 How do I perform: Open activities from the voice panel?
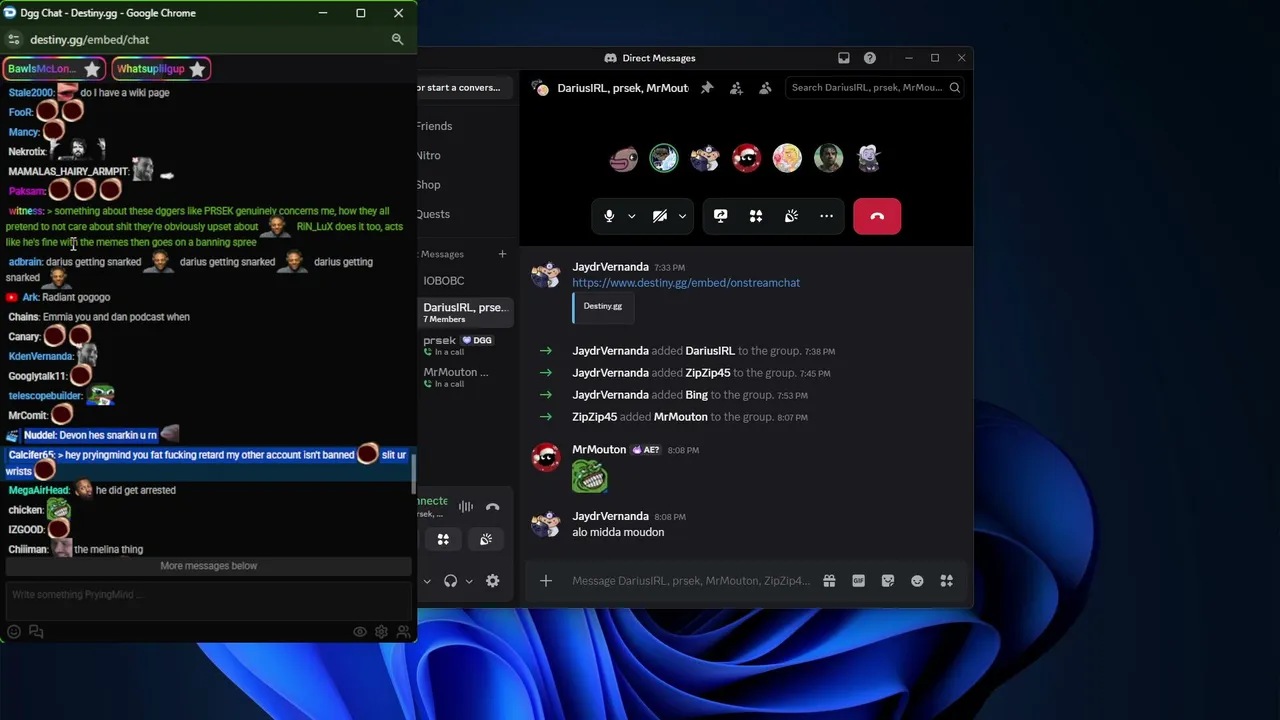[443, 540]
